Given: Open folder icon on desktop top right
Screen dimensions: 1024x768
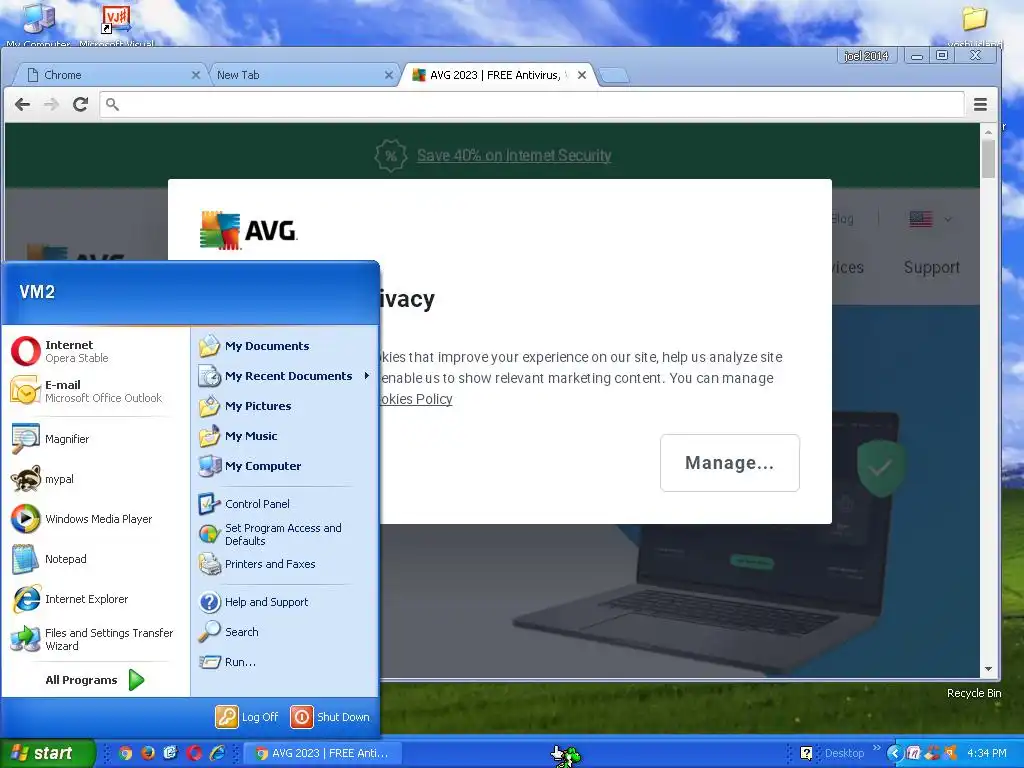Looking at the screenshot, I should (974, 24).
